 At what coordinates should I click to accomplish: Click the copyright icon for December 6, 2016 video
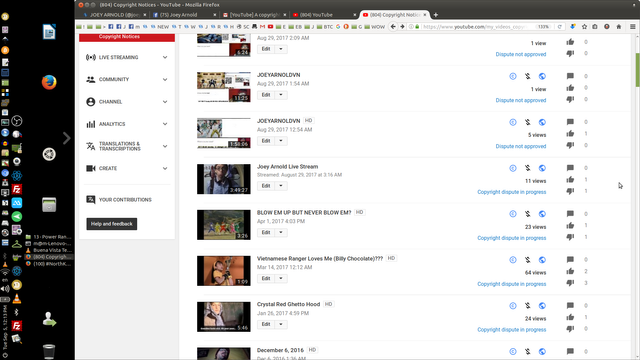(513, 351)
